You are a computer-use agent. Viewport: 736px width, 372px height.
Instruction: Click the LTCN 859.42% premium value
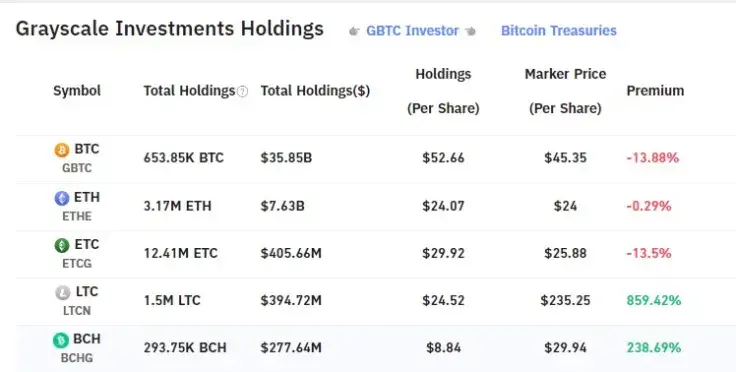click(653, 300)
